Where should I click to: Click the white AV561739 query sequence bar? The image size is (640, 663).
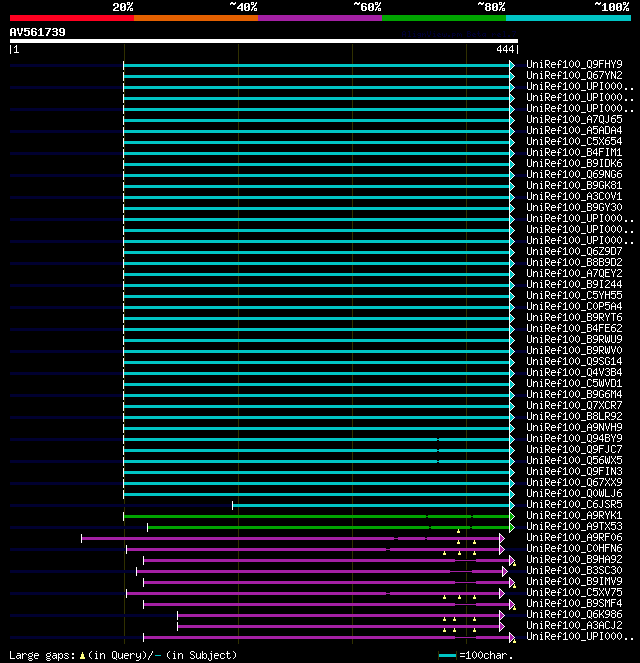pyautogui.click(x=264, y=41)
